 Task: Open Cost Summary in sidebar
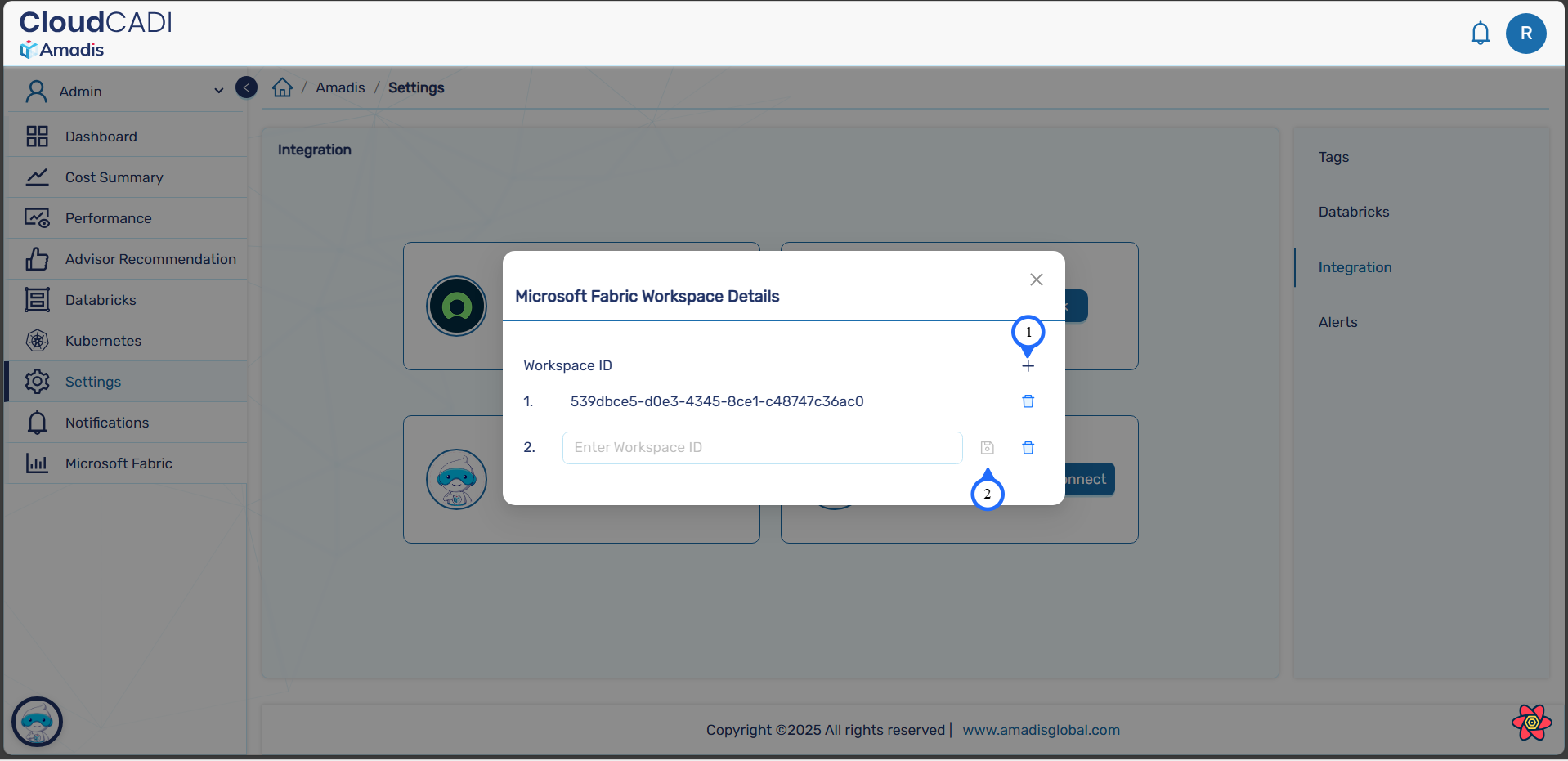(114, 177)
